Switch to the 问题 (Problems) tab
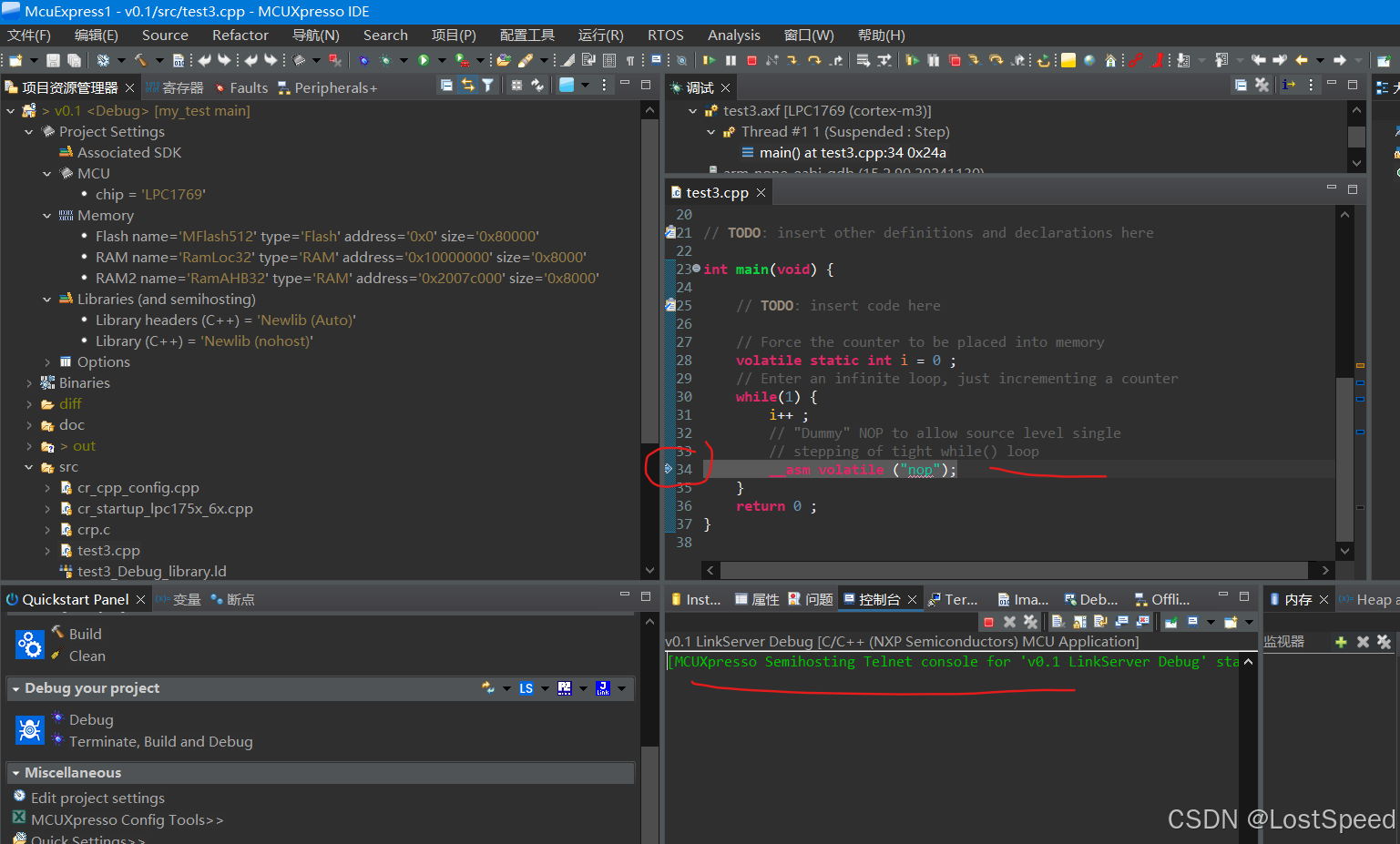This screenshot has width=1400, height=844. 811,599
